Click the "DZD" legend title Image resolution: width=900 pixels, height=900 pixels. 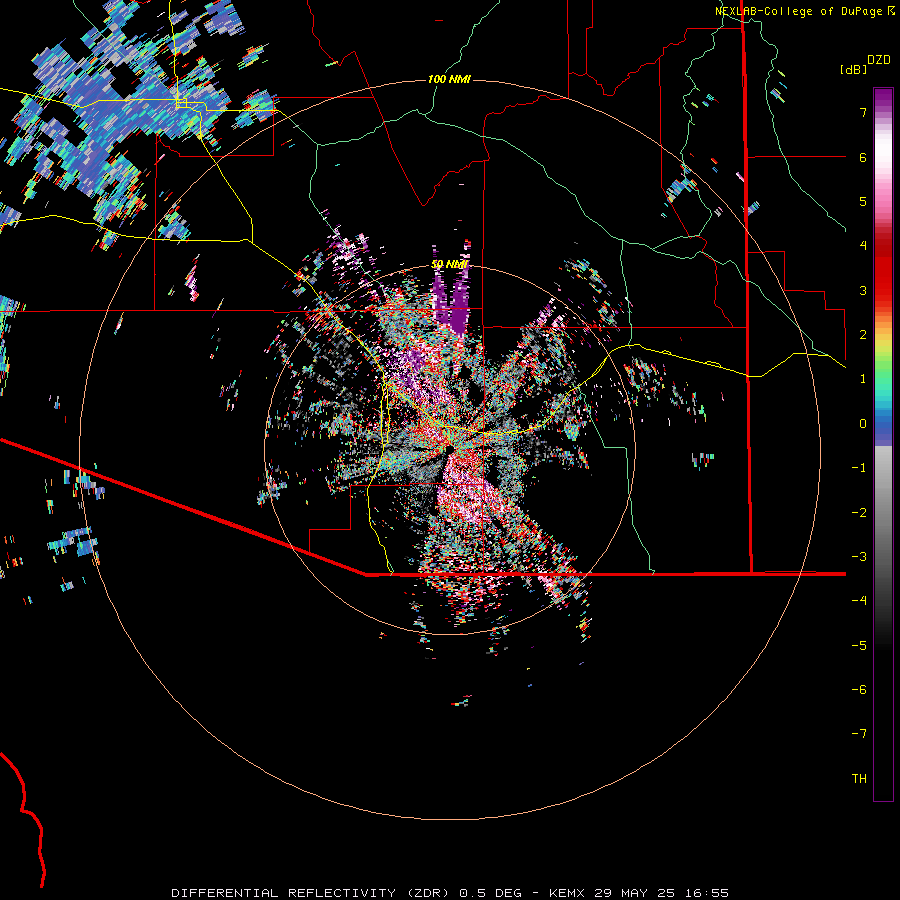click(879, 60)
